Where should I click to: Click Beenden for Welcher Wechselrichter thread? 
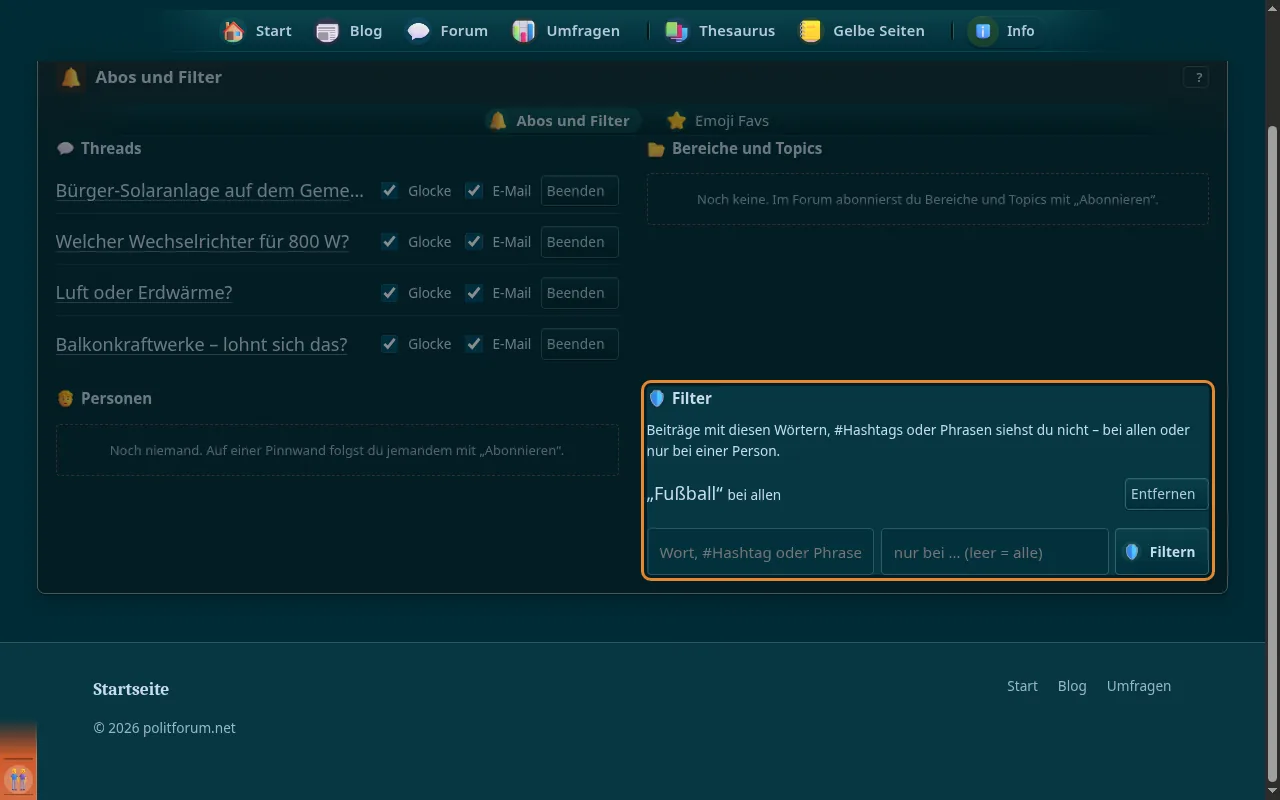579,242
